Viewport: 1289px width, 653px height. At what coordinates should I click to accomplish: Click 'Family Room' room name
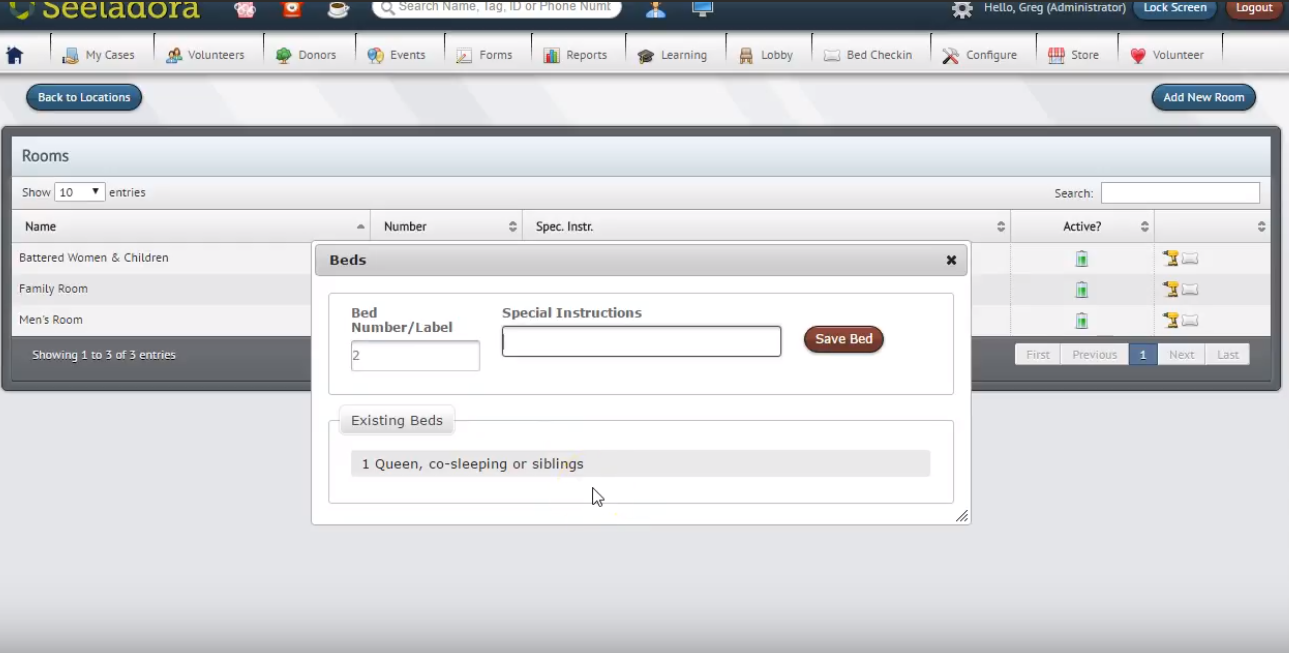[x=53, y=289]
